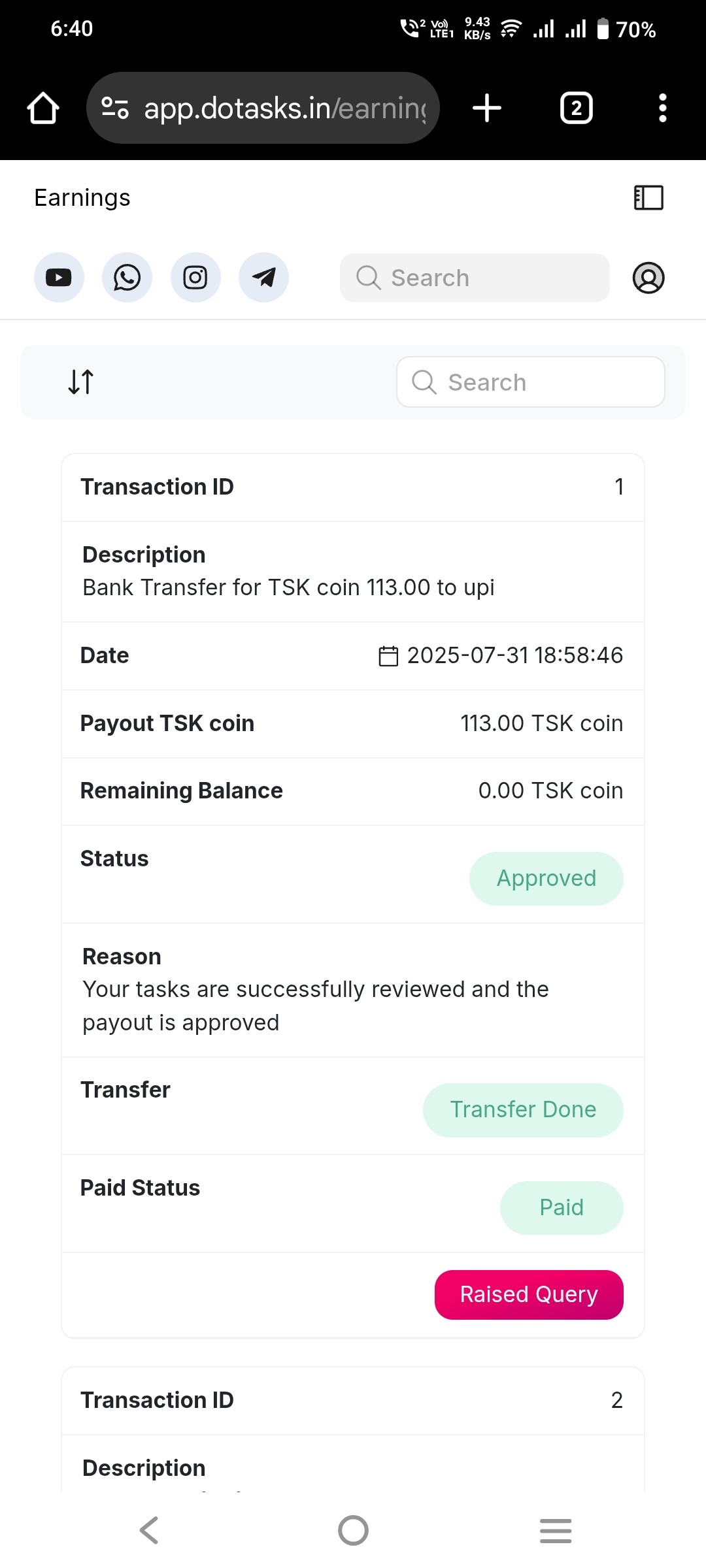The height and width of the screenshot is (1568, 706).
Task: Tap the WhatsApp icon
Action: 127,278
